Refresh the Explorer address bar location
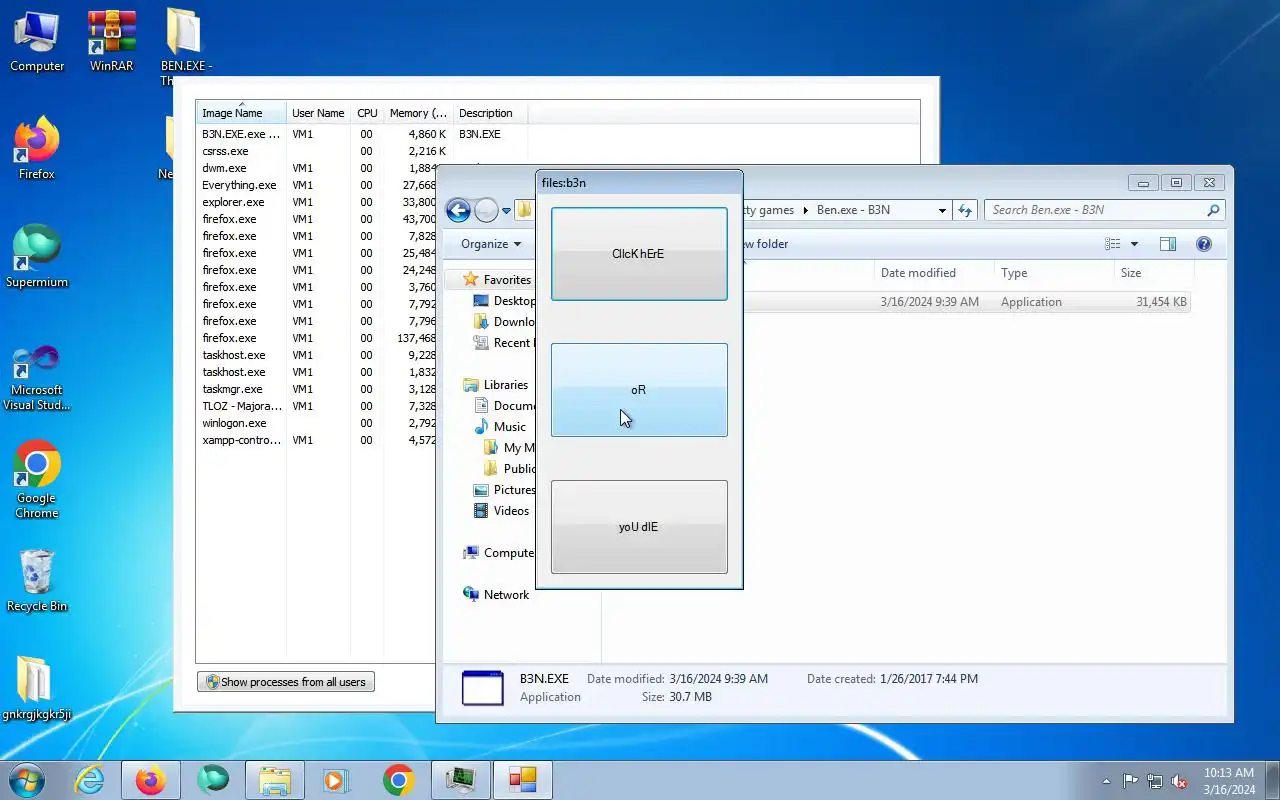 tap(965, 210)
